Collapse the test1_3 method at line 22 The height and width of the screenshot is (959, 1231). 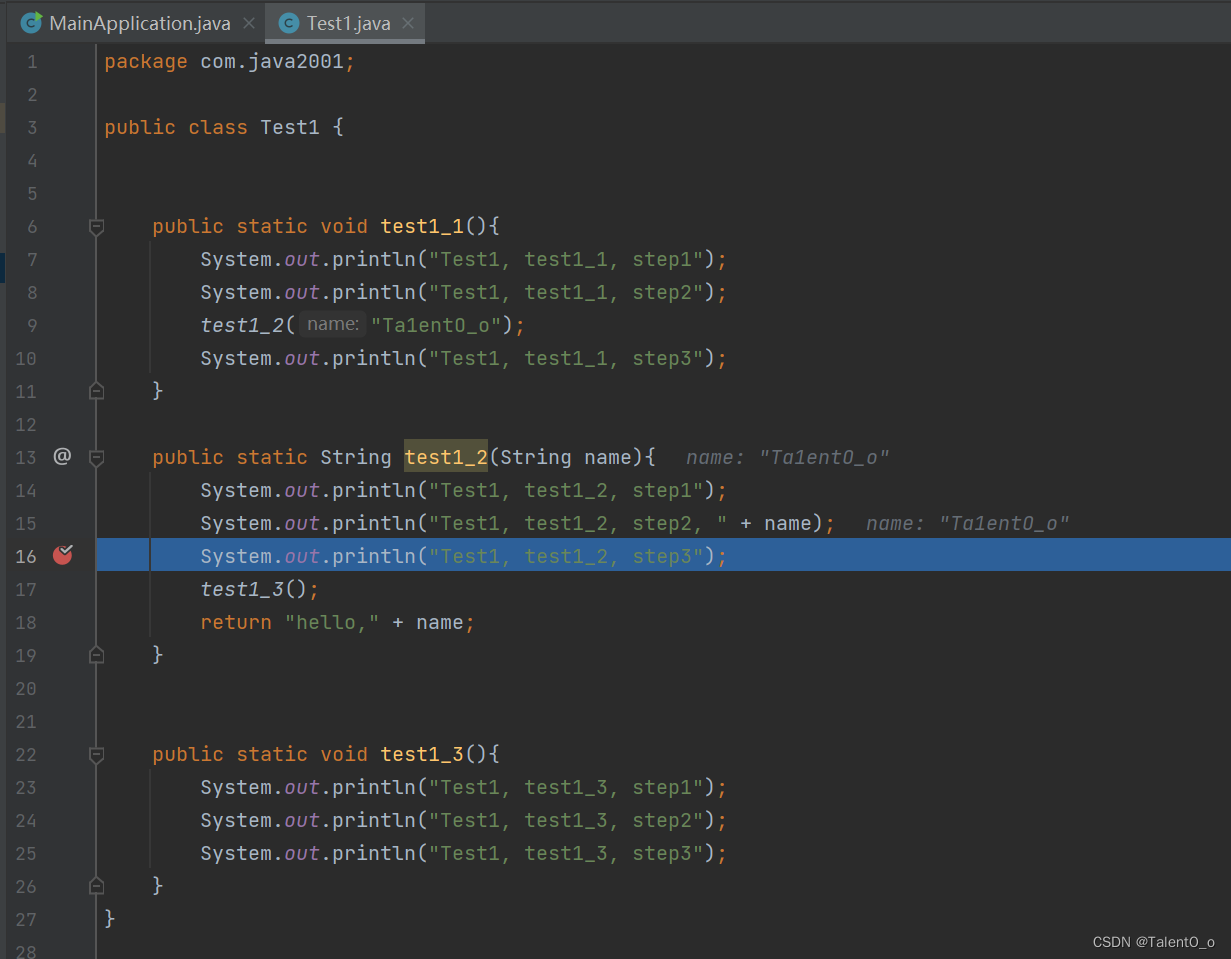coord(97,755)
